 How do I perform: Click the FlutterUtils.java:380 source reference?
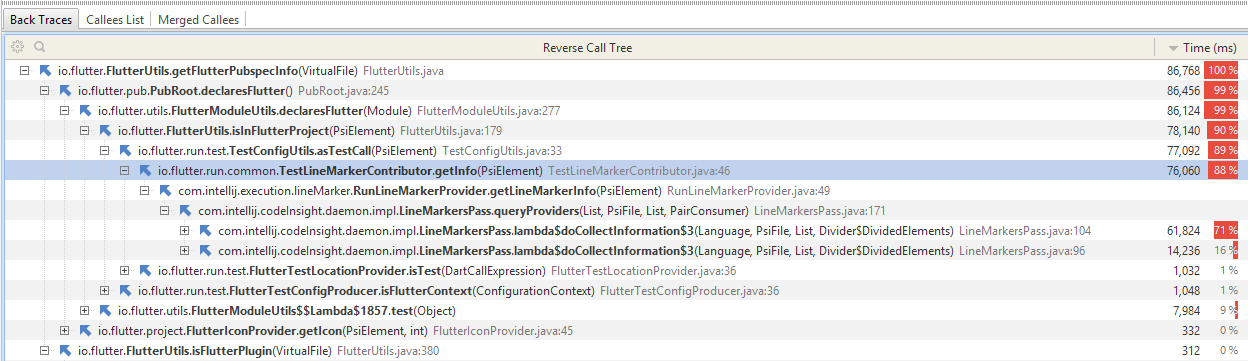point(388,351)
